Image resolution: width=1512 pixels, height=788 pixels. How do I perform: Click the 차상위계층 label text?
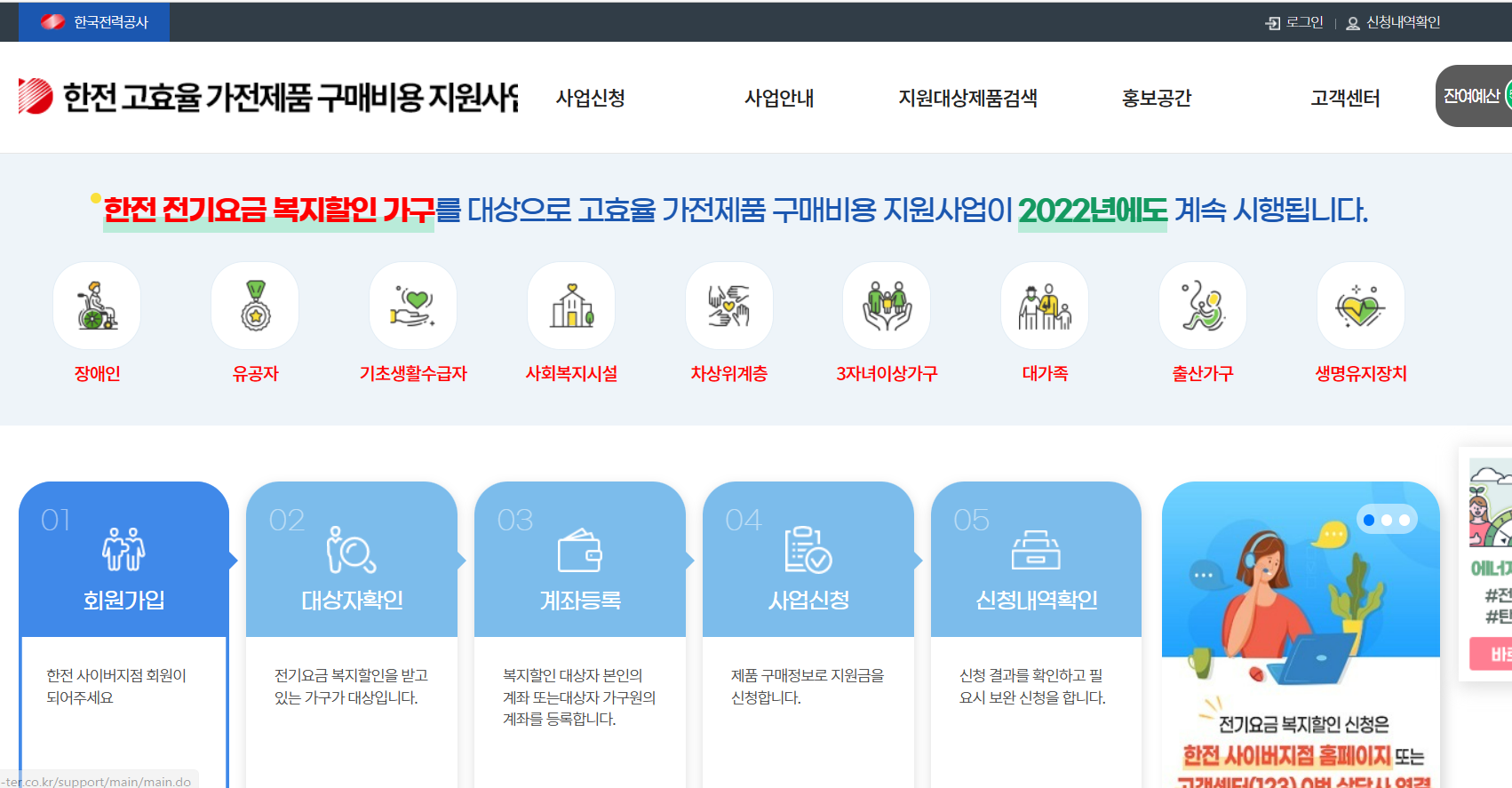(x=729, y=374)
